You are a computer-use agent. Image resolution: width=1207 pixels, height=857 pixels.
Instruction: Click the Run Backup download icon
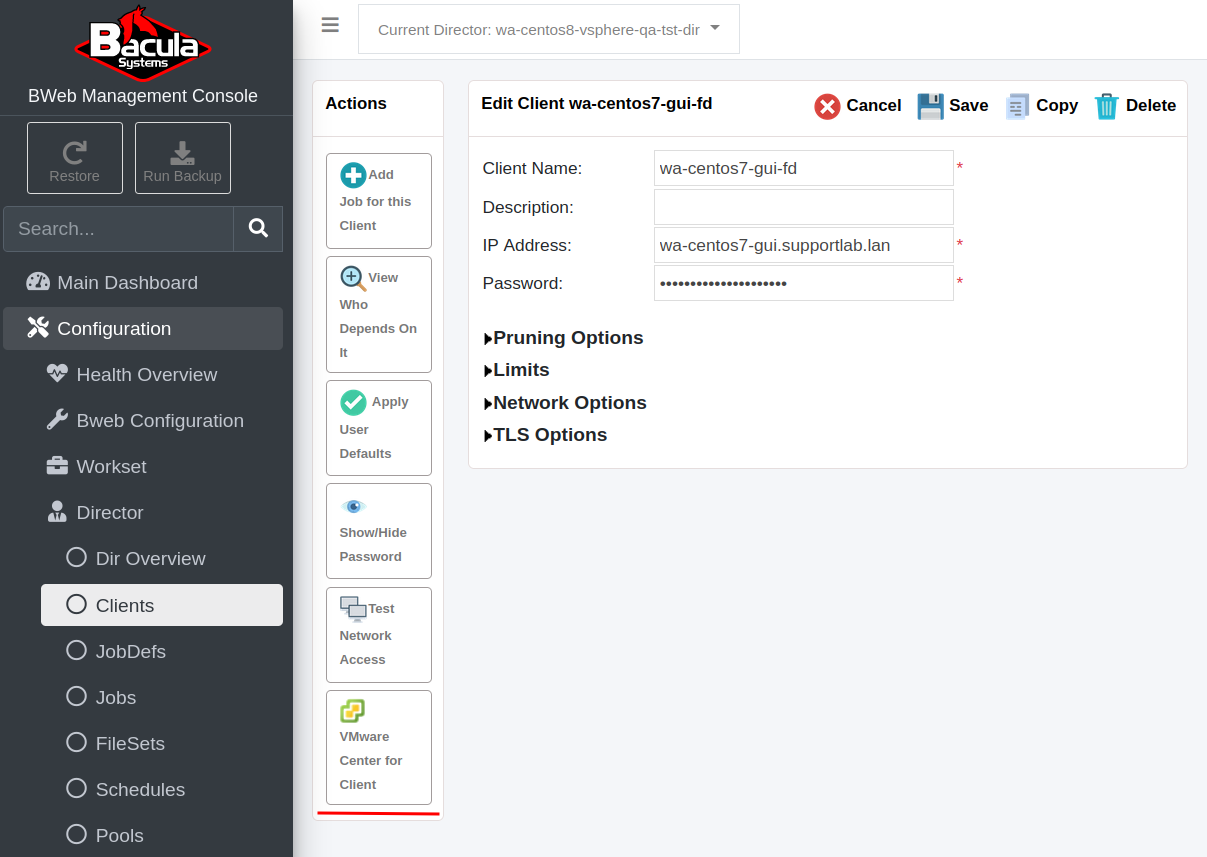(182, 152)
